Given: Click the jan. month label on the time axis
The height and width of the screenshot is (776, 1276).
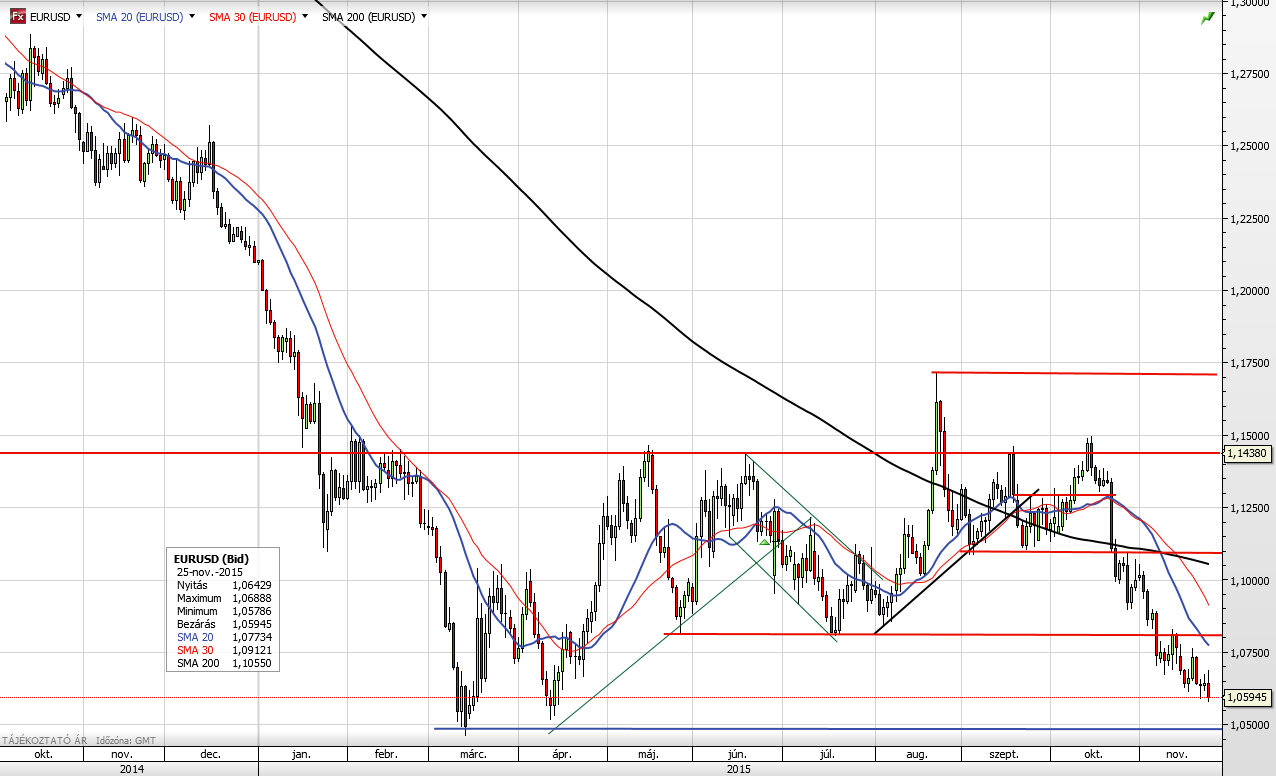Looking at the screenshot, I should [x=301, y=754].
